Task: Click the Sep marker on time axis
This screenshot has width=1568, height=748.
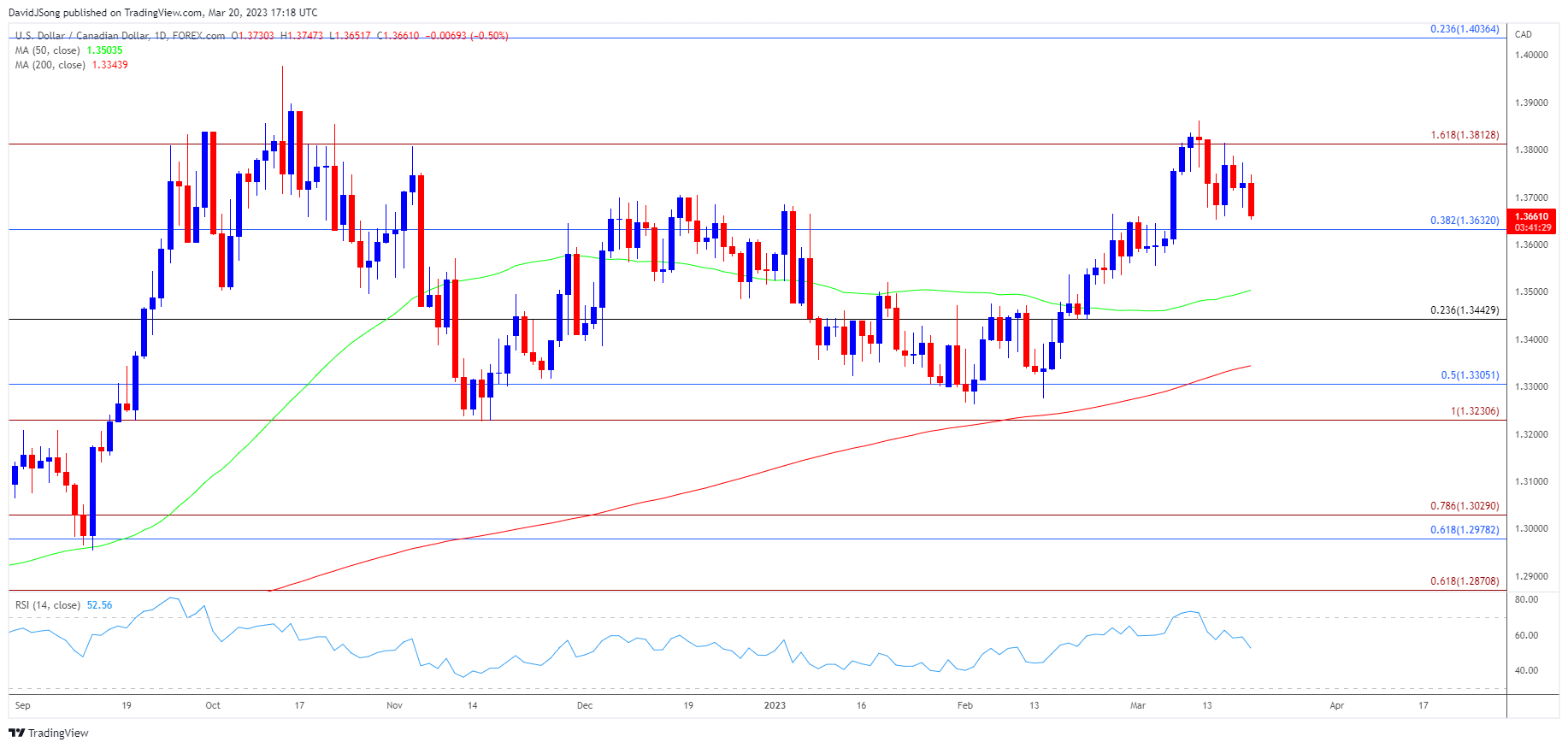Action: [23, 705]
